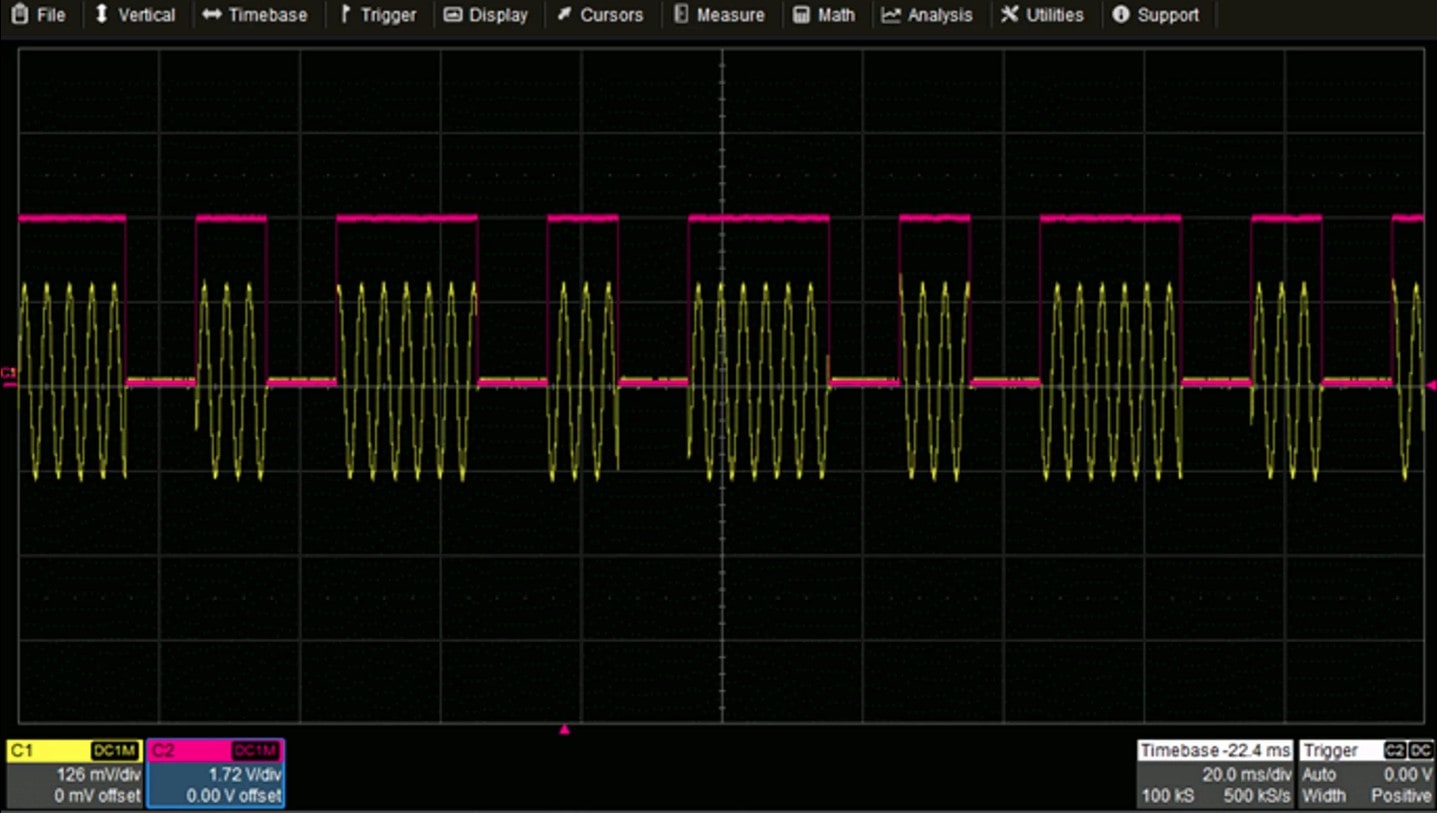Click the Vertical arrows icon
Viewport: 1437px width, 813px height.
(x=99, y=14)
